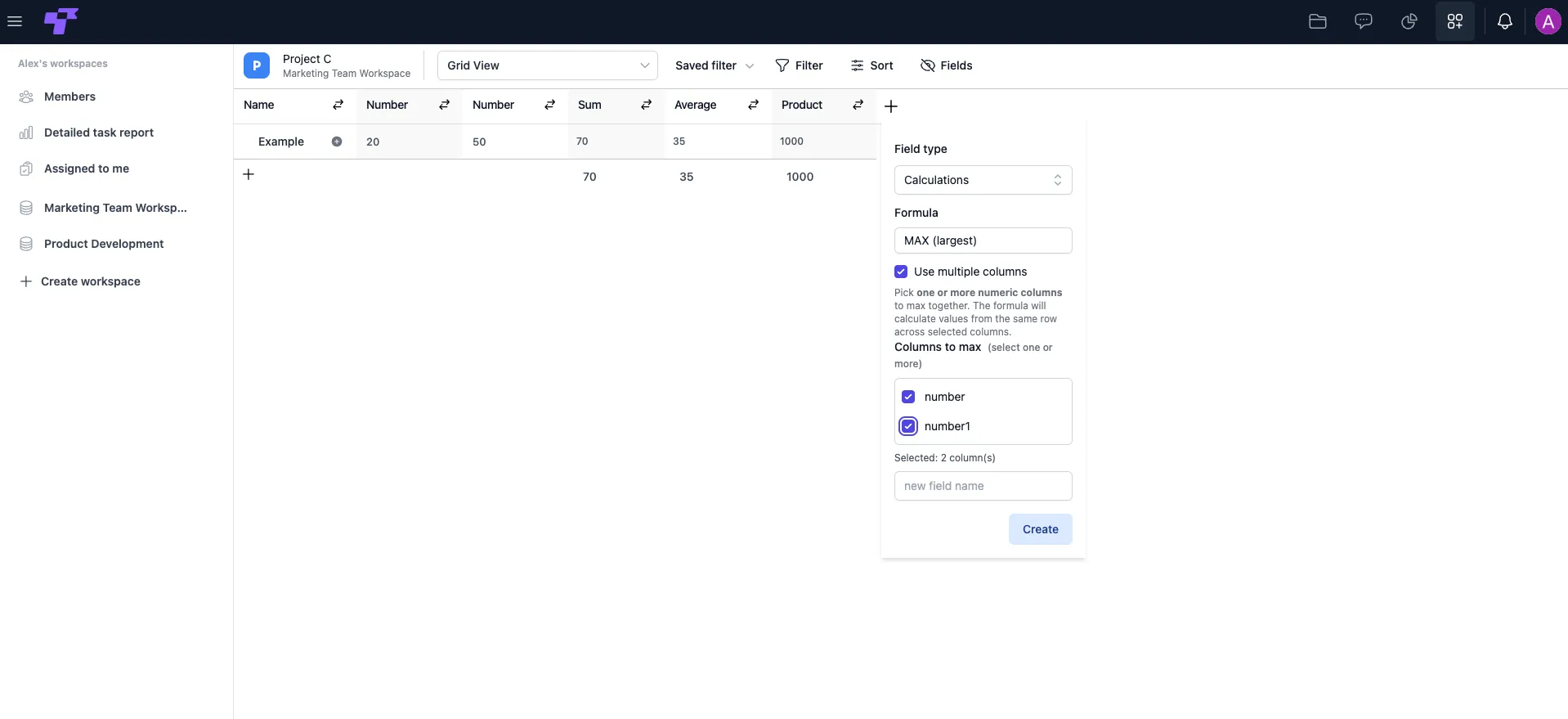Image resolution: width=1568 pixels, height=719 pixels.
Task: Open the folder icon in top bar
Action: pos(1318,21)
